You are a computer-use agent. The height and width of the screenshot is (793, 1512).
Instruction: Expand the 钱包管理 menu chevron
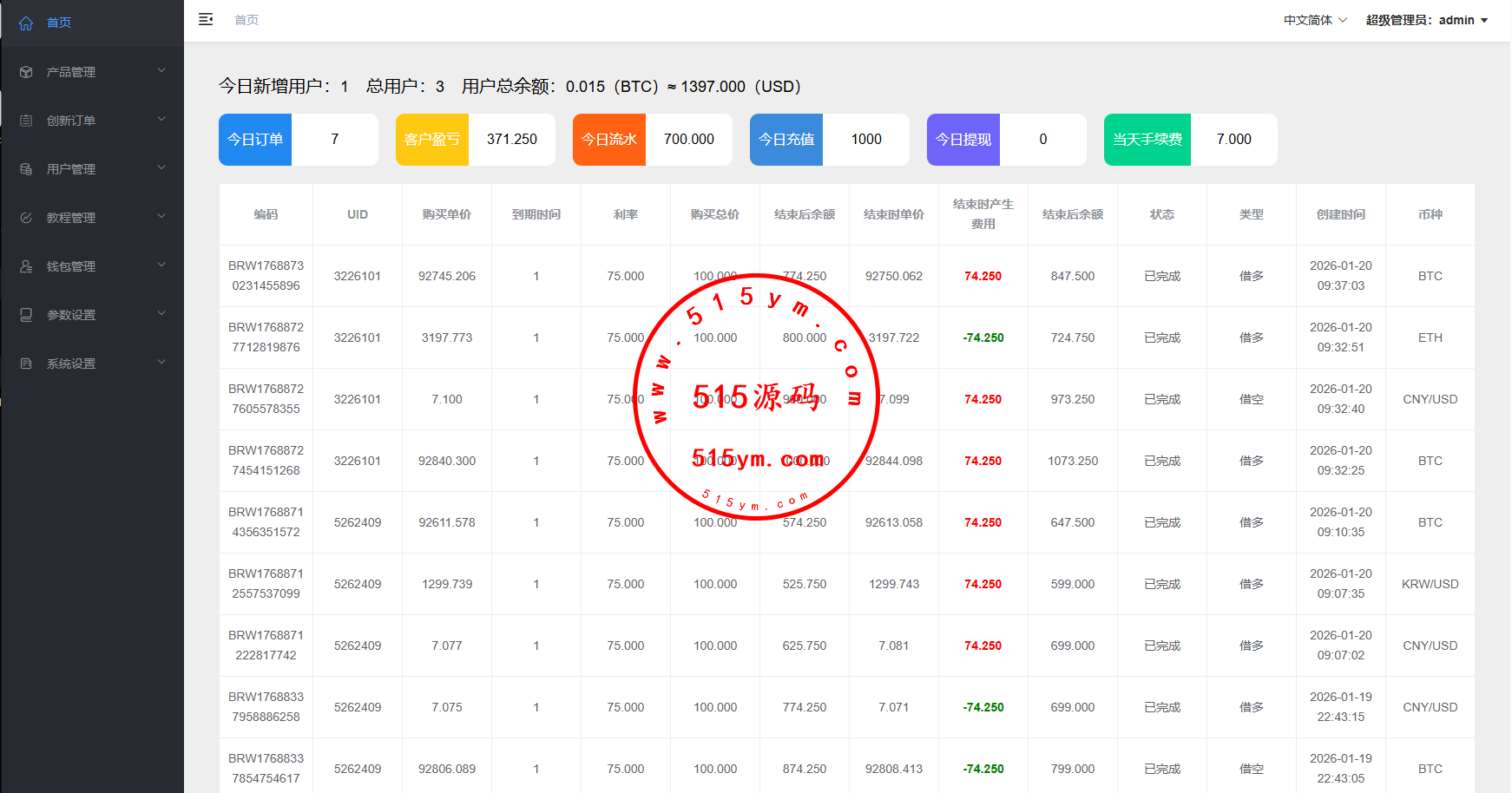click(161, 265)
